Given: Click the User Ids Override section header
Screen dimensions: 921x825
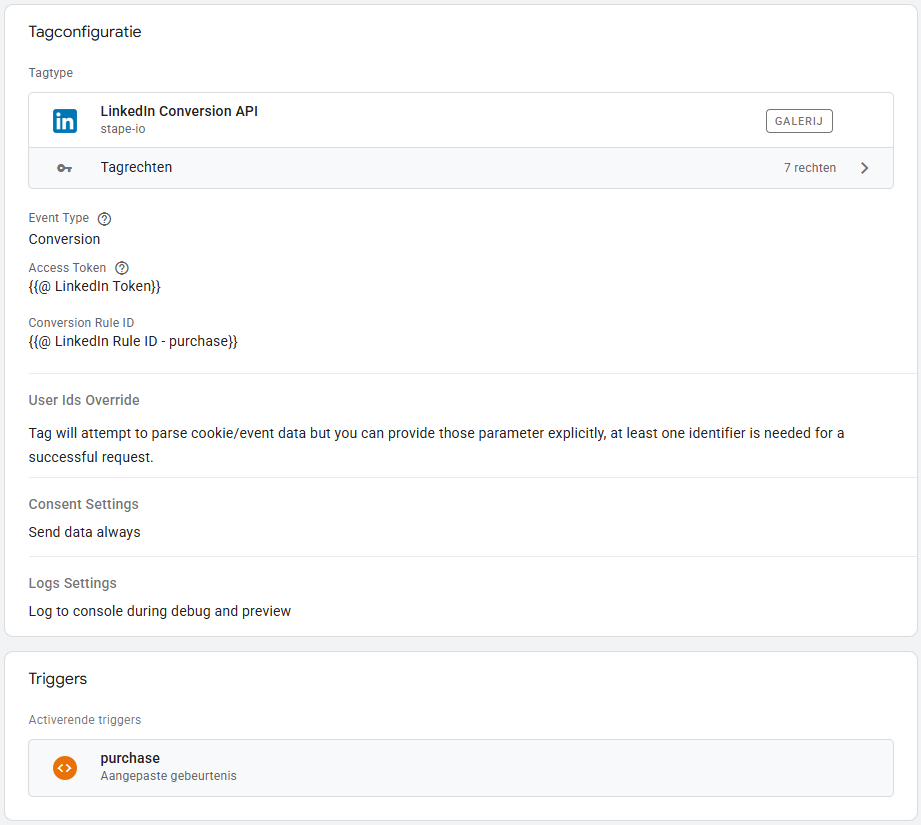Looking at the screenshot, I should pyautogui.click(x=84, y=400).
